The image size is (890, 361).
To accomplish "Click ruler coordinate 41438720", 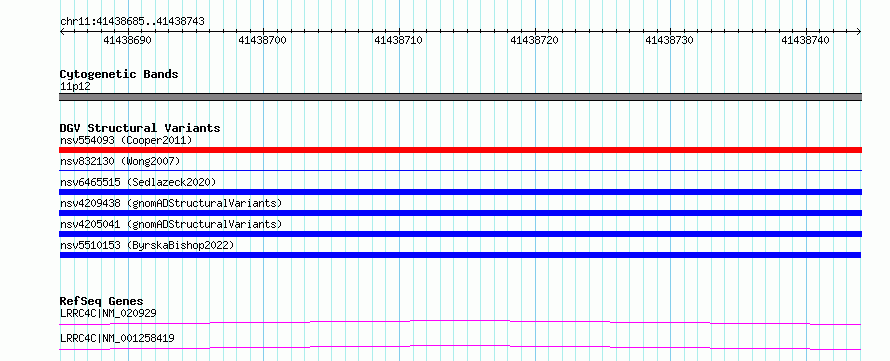I will pos(534,40).
